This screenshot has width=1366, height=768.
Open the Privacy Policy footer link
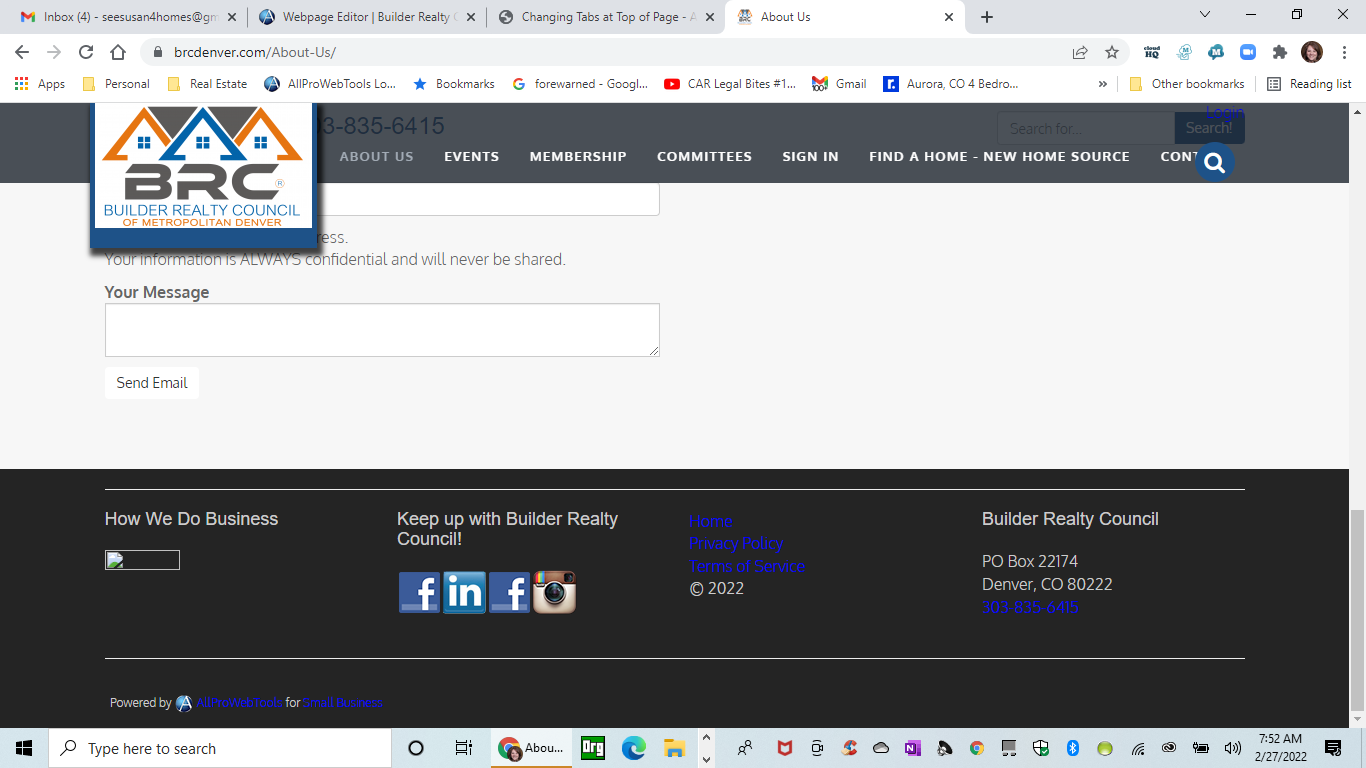(x=736, y=543)
